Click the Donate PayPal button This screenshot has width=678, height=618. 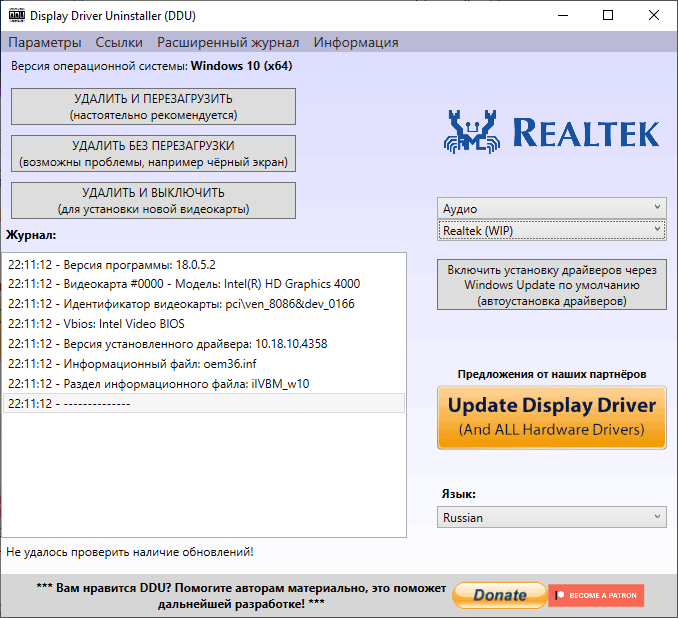pos(500,595)
